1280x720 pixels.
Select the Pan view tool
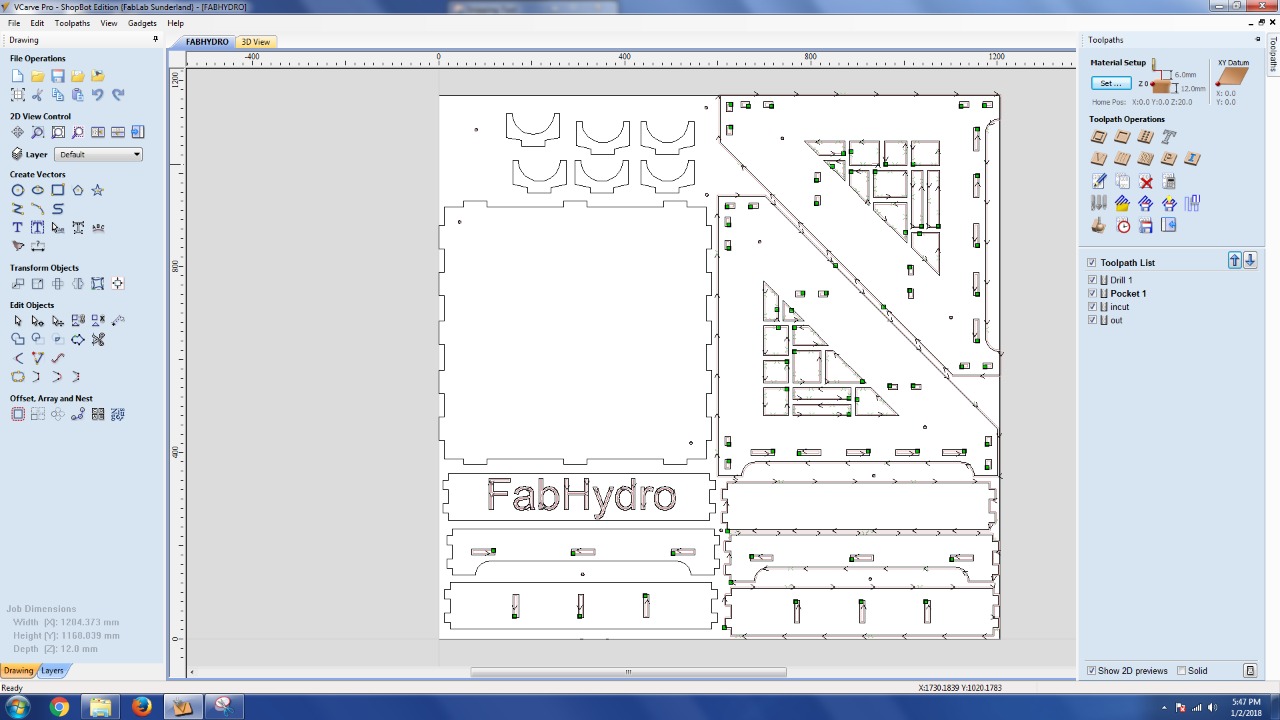tap(18, 132)
